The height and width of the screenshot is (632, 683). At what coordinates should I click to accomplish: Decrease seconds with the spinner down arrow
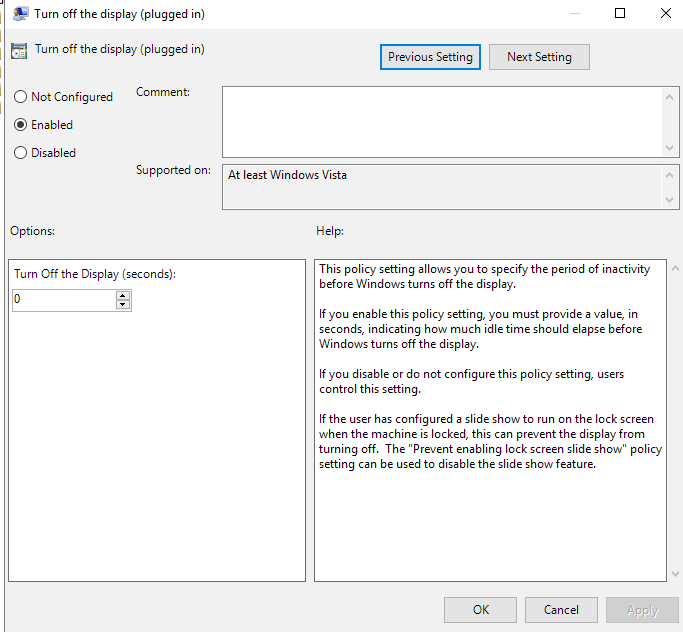[x=123, y=305]
